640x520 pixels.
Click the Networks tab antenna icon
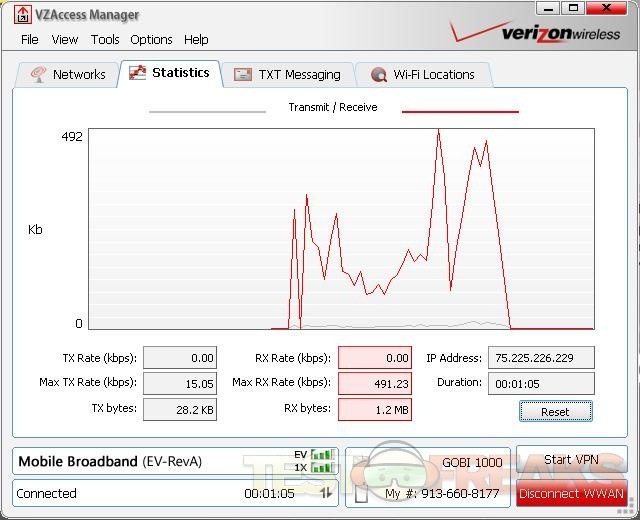click(x=39, y=75)
